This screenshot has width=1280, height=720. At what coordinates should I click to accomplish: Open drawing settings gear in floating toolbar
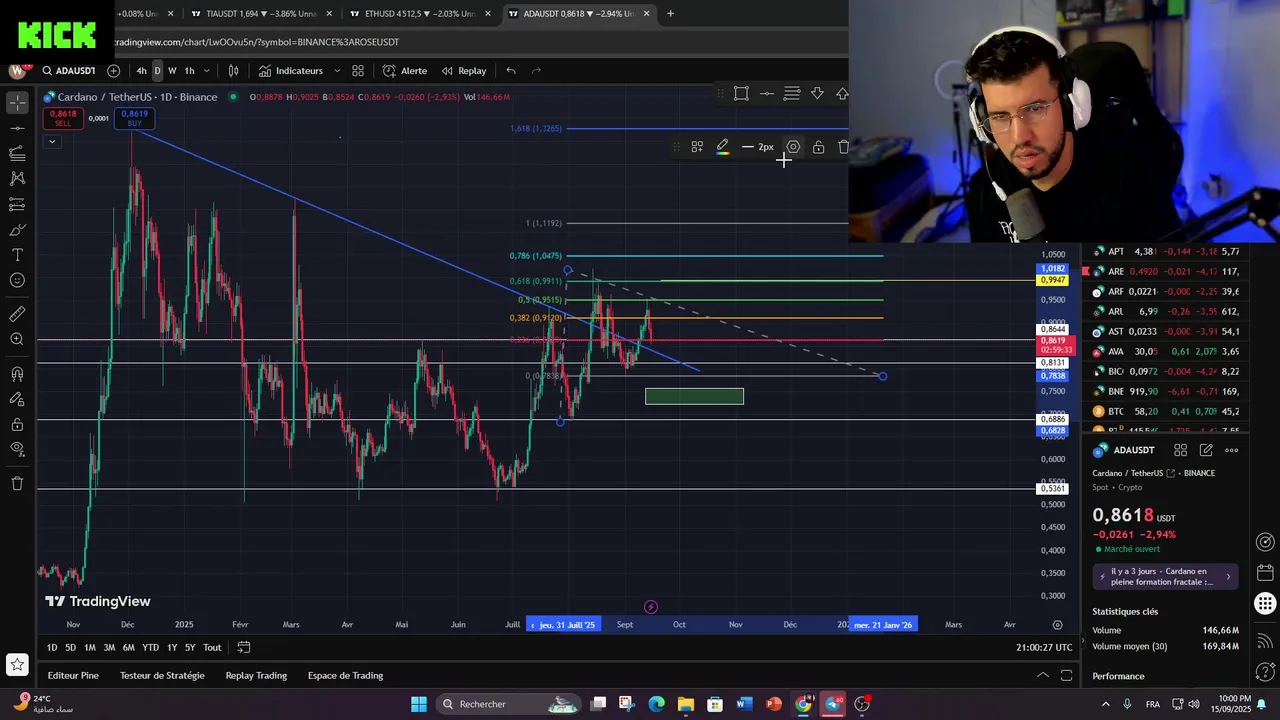793,147
